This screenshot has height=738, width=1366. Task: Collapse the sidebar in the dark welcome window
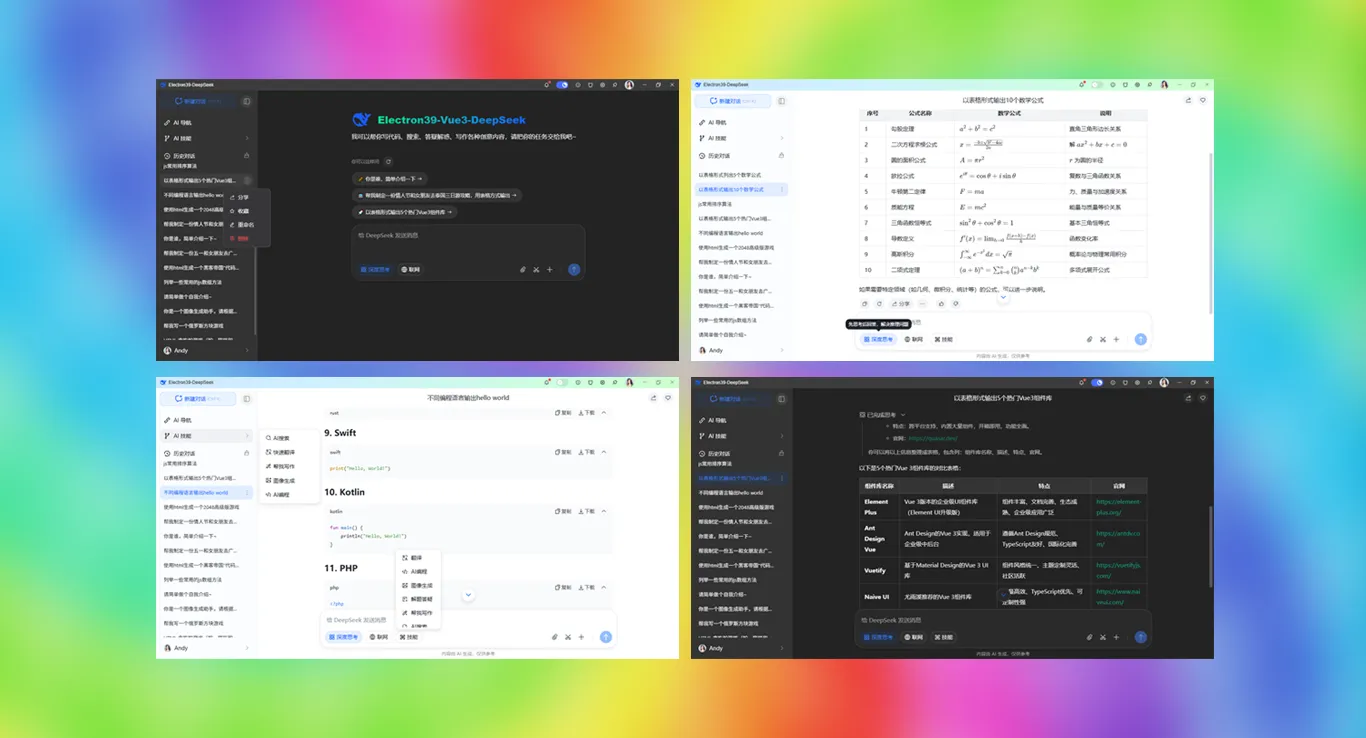coord(246,101)
